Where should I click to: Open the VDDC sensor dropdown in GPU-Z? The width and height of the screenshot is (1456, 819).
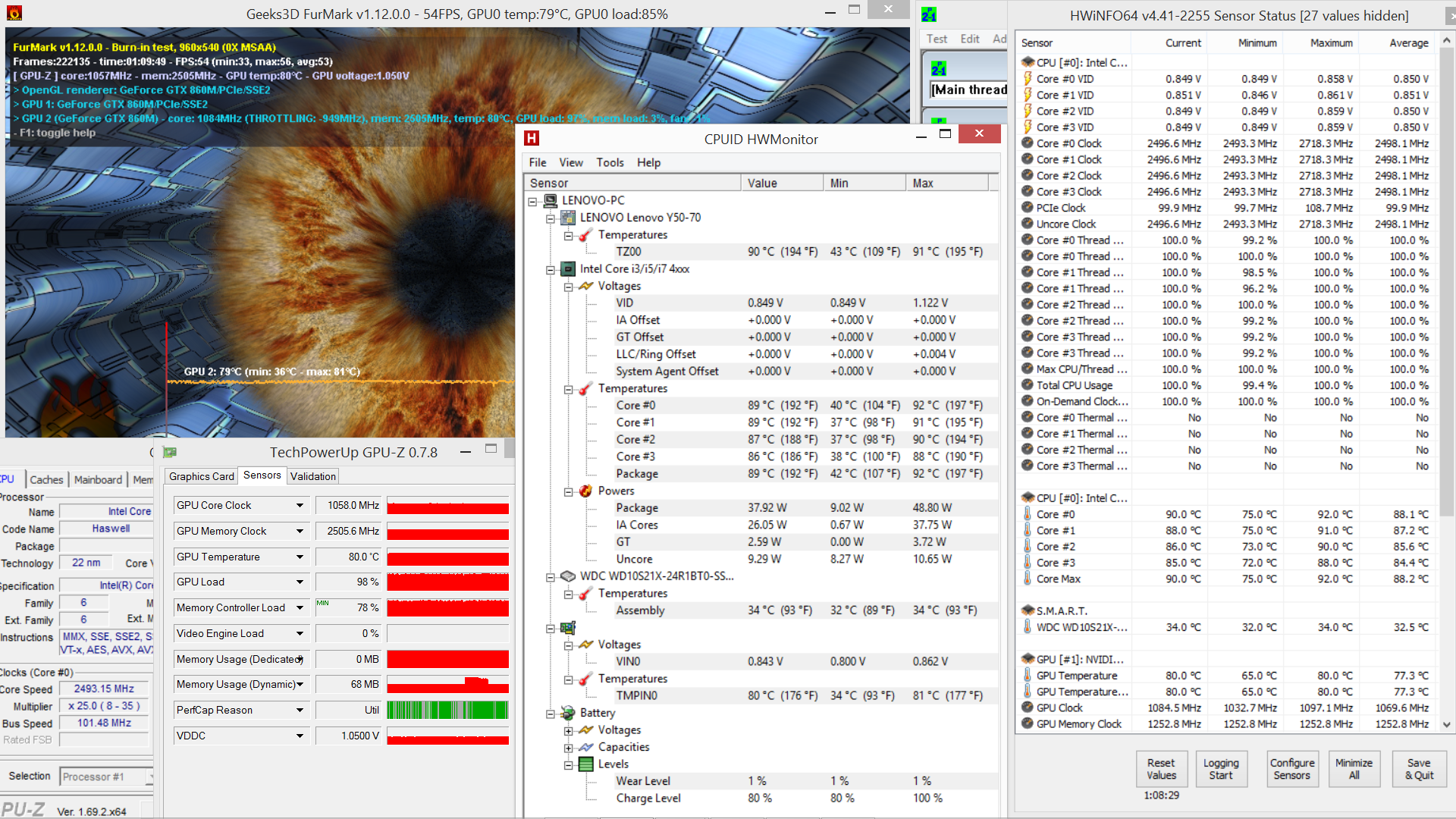300,736
